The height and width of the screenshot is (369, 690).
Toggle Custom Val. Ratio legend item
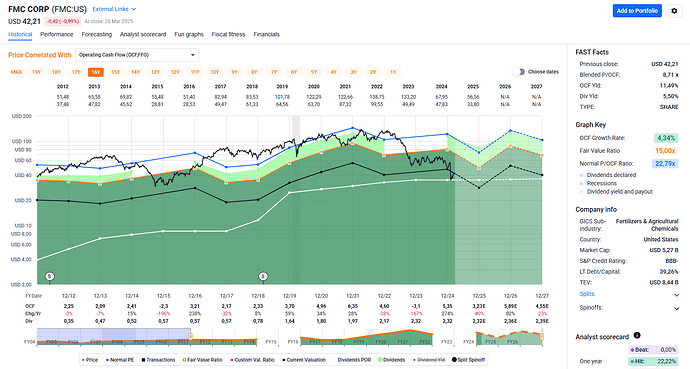tap(252, 360)
